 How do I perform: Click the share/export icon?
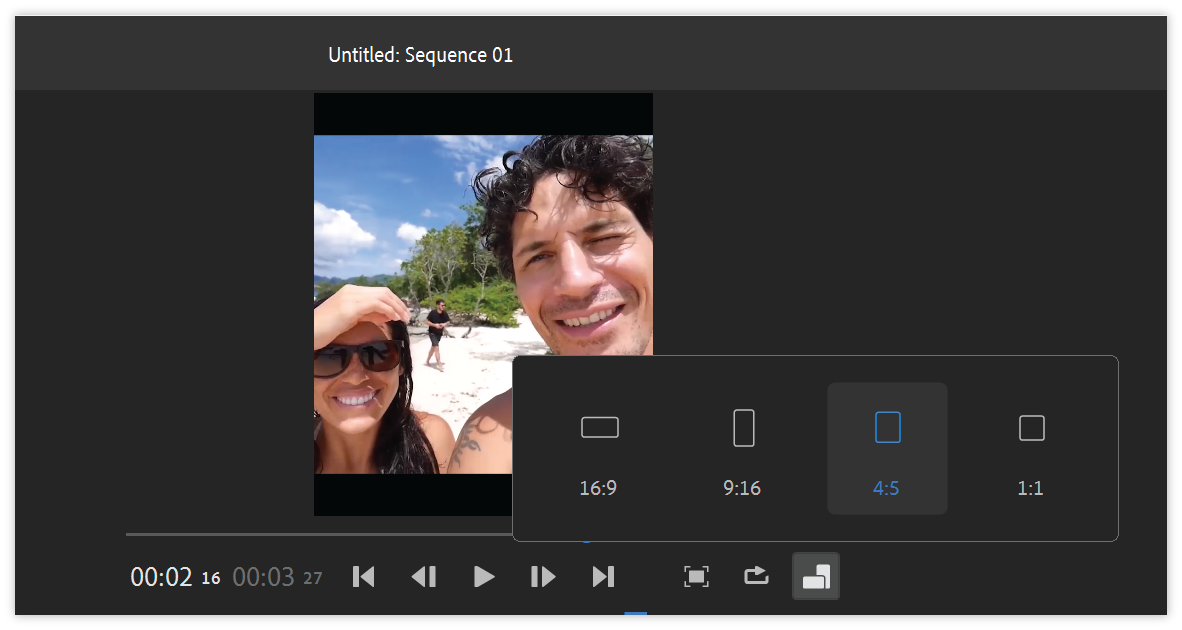756,577
